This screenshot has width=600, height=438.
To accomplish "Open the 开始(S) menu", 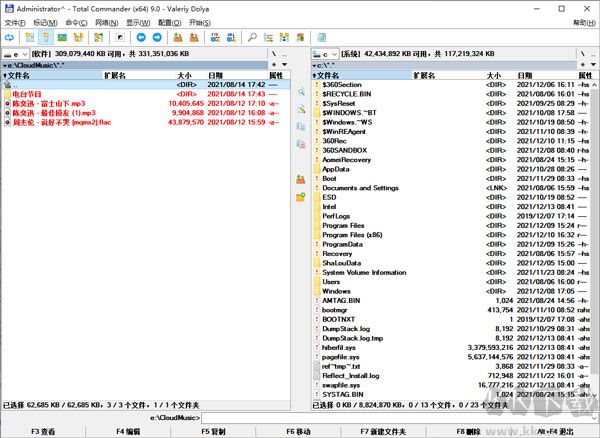I will point(200,23).
